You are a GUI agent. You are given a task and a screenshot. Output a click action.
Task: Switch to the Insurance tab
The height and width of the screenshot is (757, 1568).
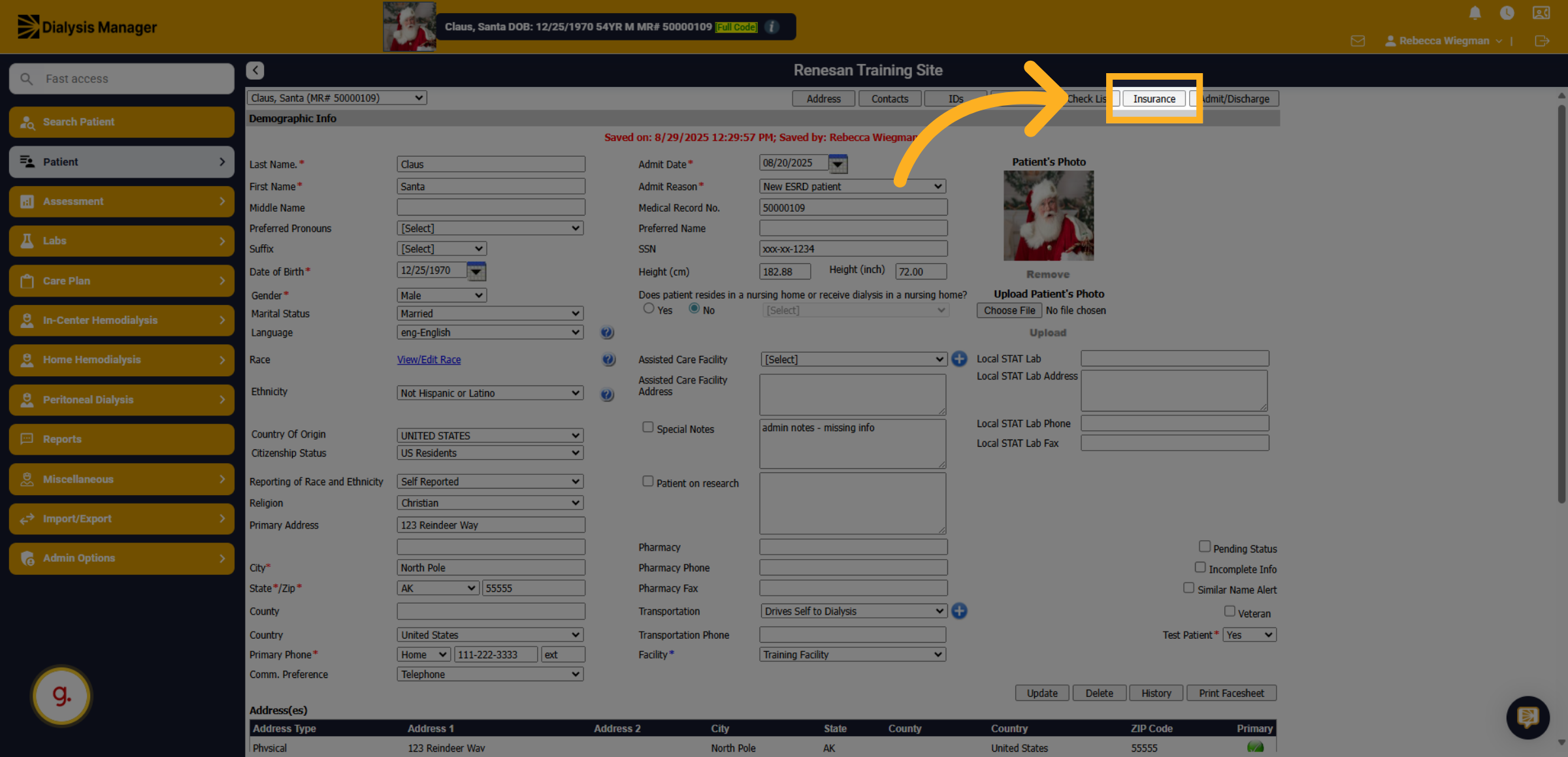click(x=1154, y=99)
